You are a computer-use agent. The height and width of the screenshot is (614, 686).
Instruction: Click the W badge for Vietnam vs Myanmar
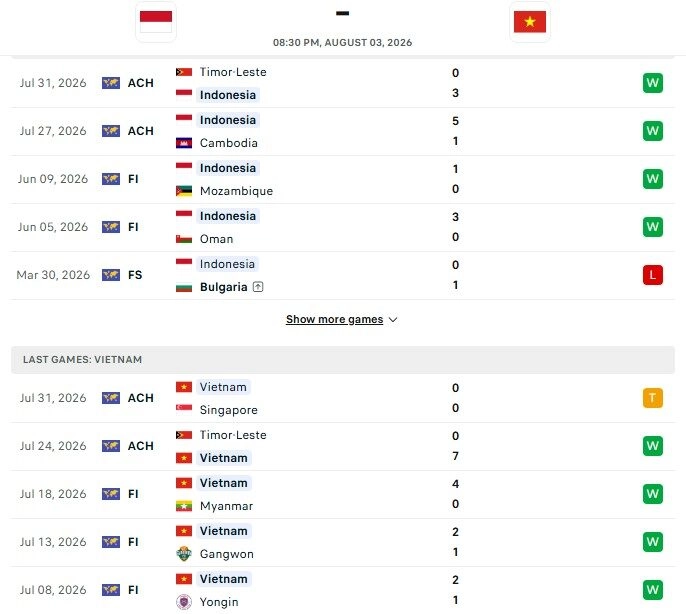pos(653,494)
